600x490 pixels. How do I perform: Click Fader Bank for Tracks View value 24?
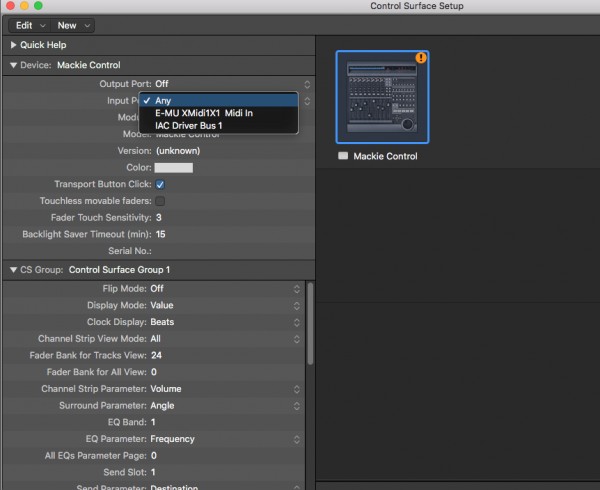click(156, 356)
